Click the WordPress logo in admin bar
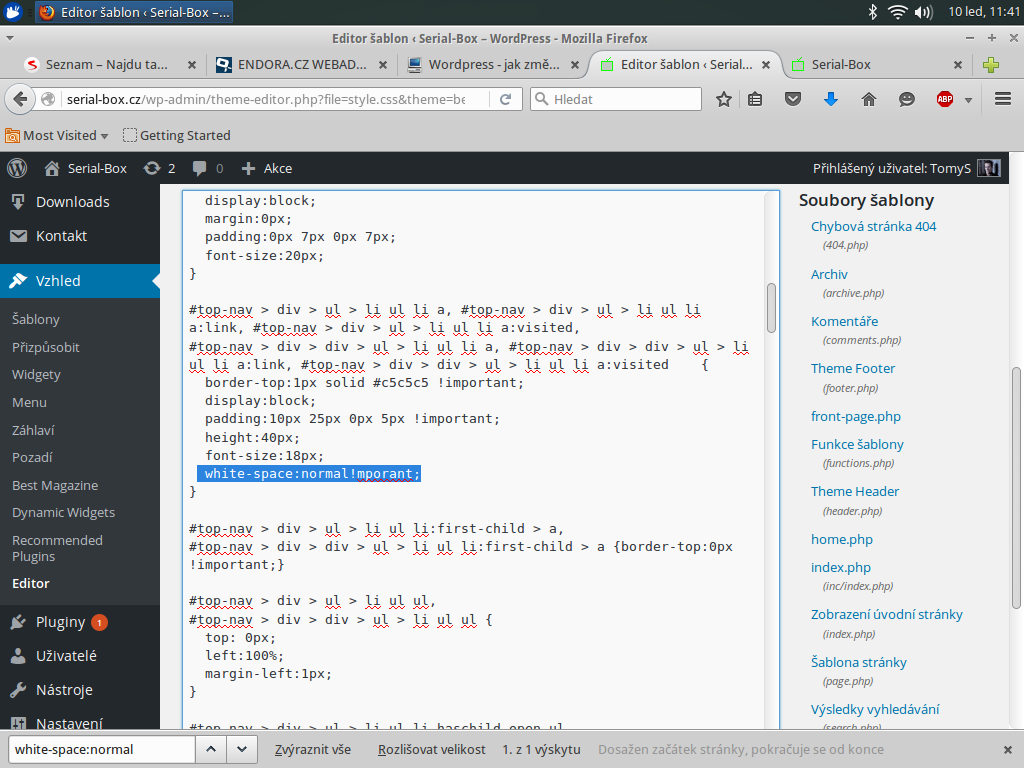This screenshot has width=1024, height=768. click(x=16, y=168)
